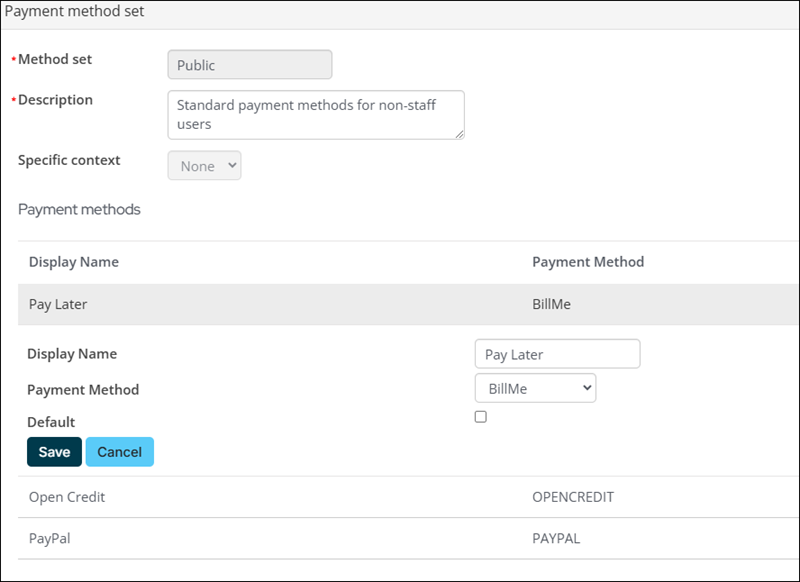Viewport: 800px width, 582px height.
Task: Click the Specific context label
Action: pyautogui.click(x=69, y=160)
